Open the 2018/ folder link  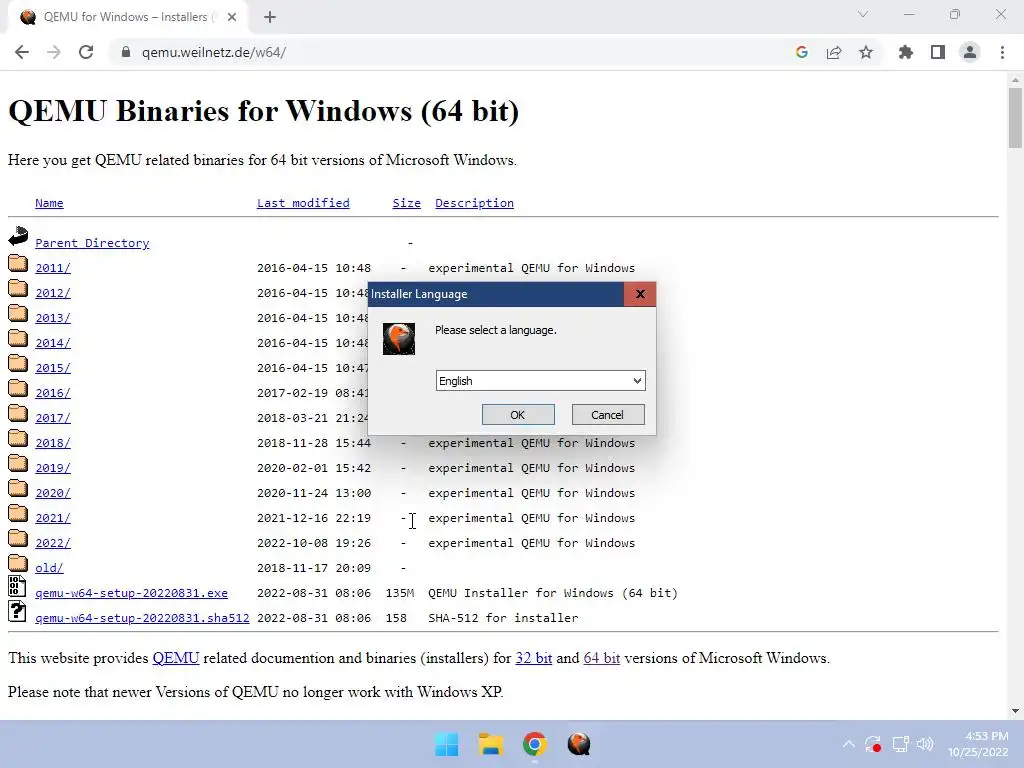pyautogui.click(x=53, y=443)
